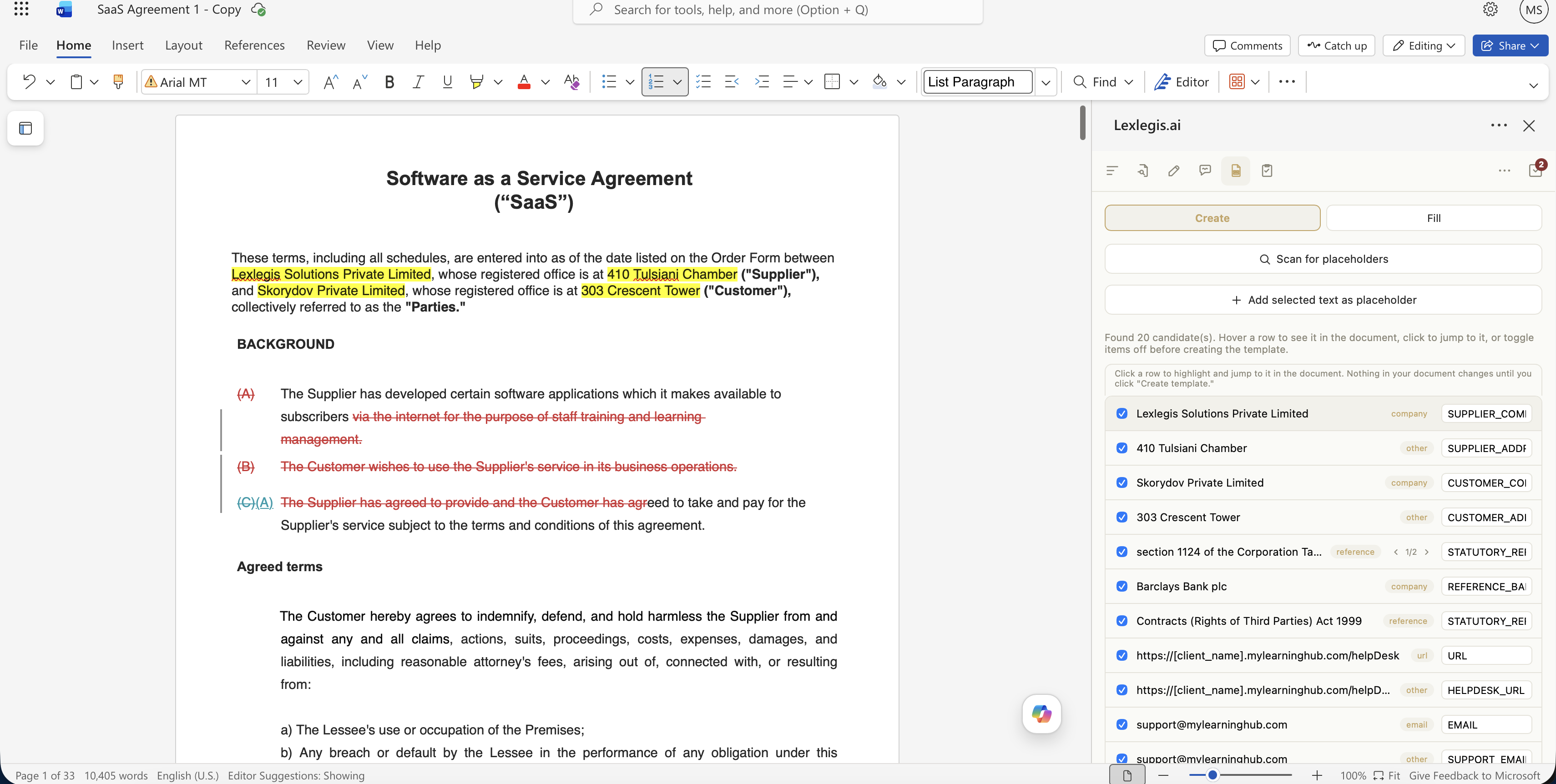Click Scan for placeholders

click(x=1323, y=259)
